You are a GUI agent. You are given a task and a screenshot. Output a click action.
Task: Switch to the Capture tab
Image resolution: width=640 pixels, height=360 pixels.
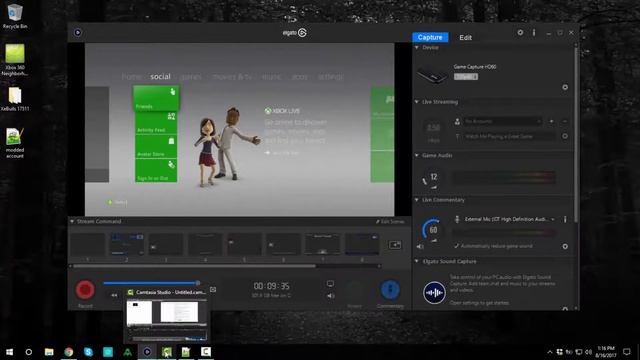click(x=430, y=37)
